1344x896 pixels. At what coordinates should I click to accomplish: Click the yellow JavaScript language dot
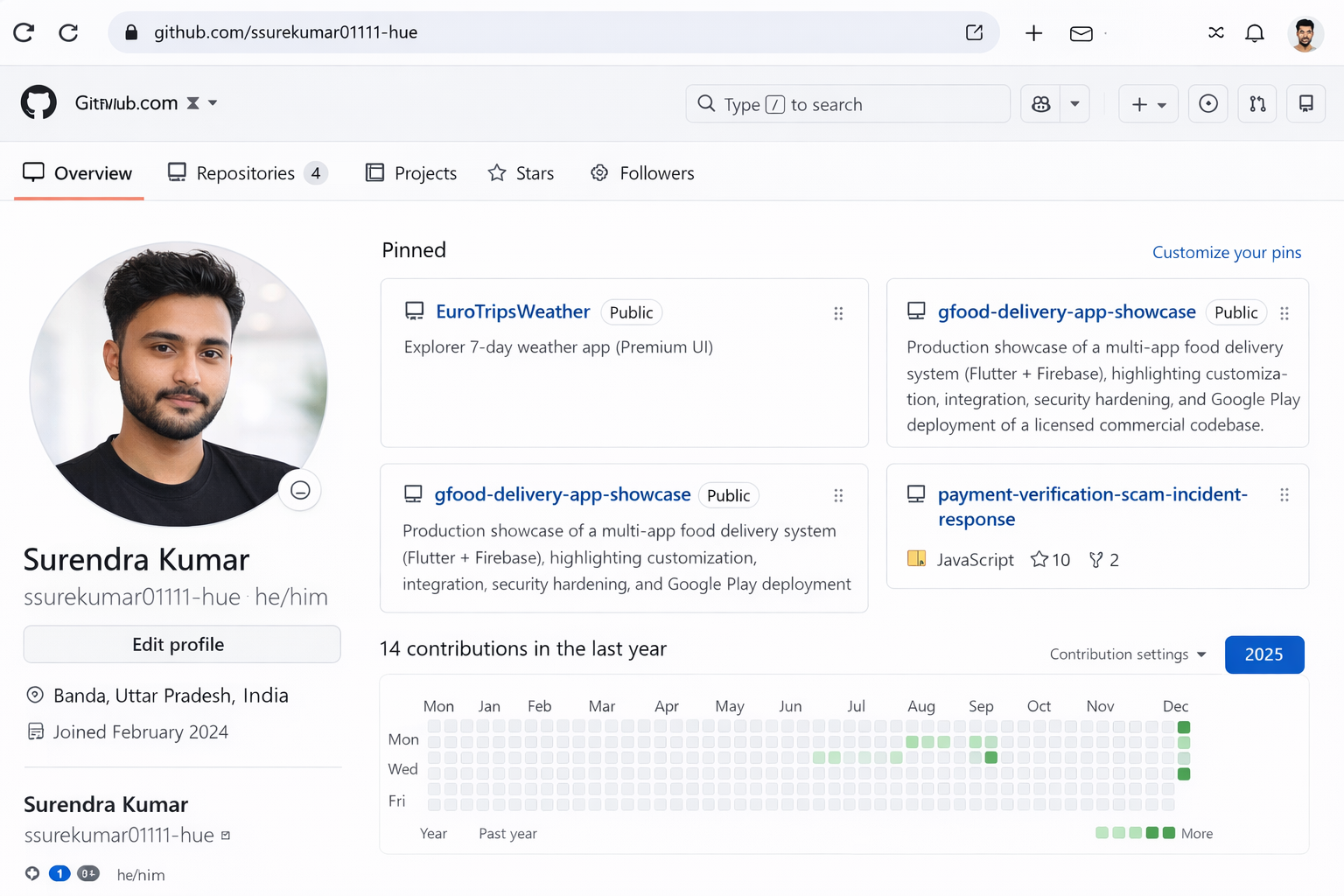(916, 560)
